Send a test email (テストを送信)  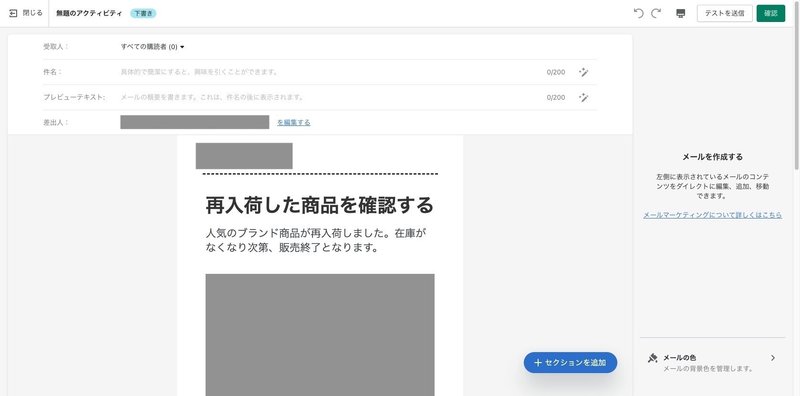point(724,13)
